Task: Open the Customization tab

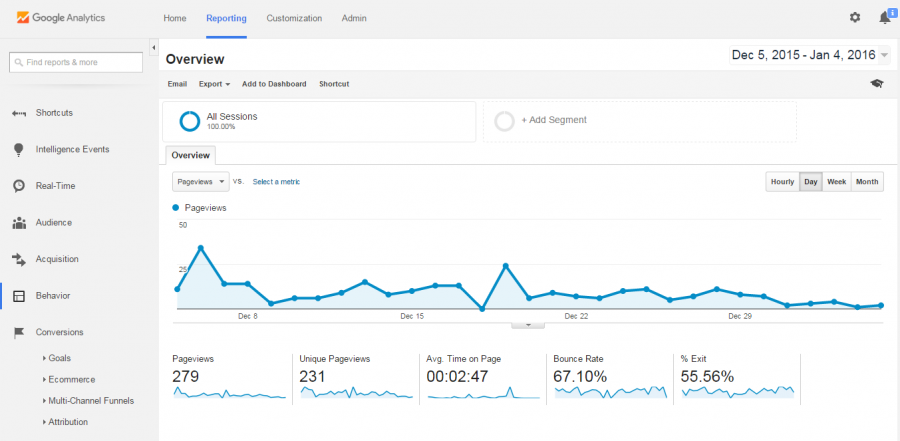Action: [294, 18]
